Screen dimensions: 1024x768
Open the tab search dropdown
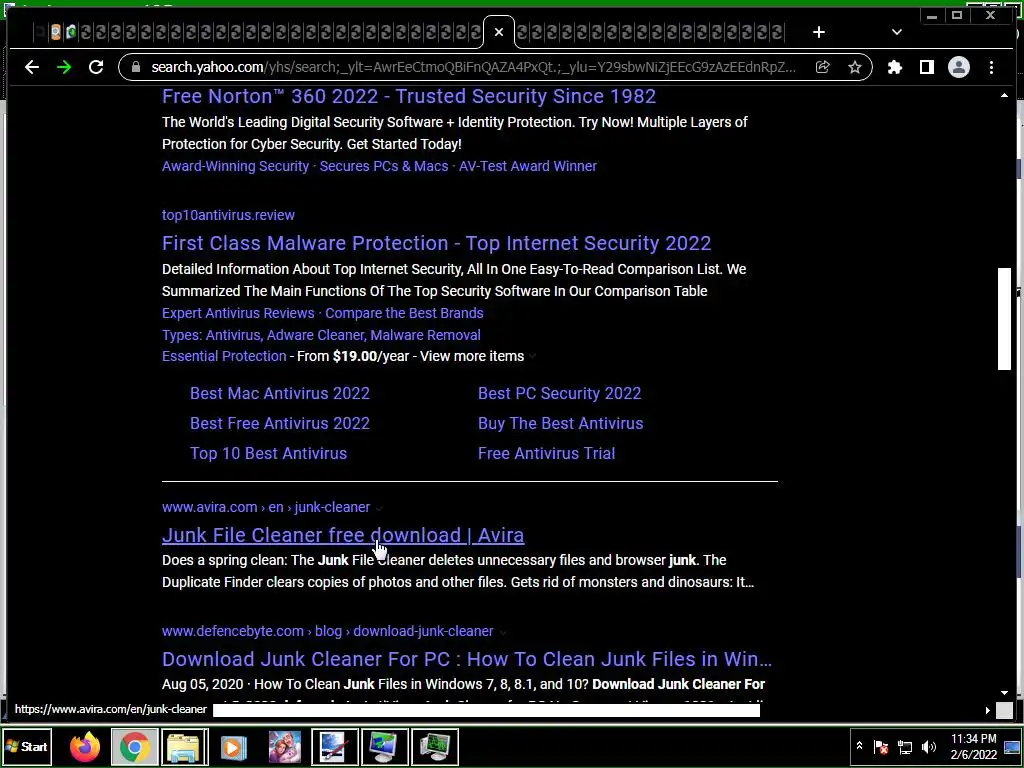point(897,32)
